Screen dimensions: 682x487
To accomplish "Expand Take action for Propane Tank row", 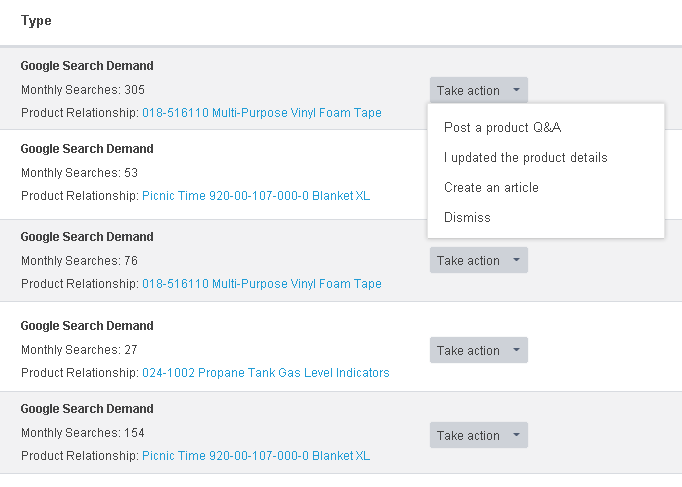I will 478,350.
